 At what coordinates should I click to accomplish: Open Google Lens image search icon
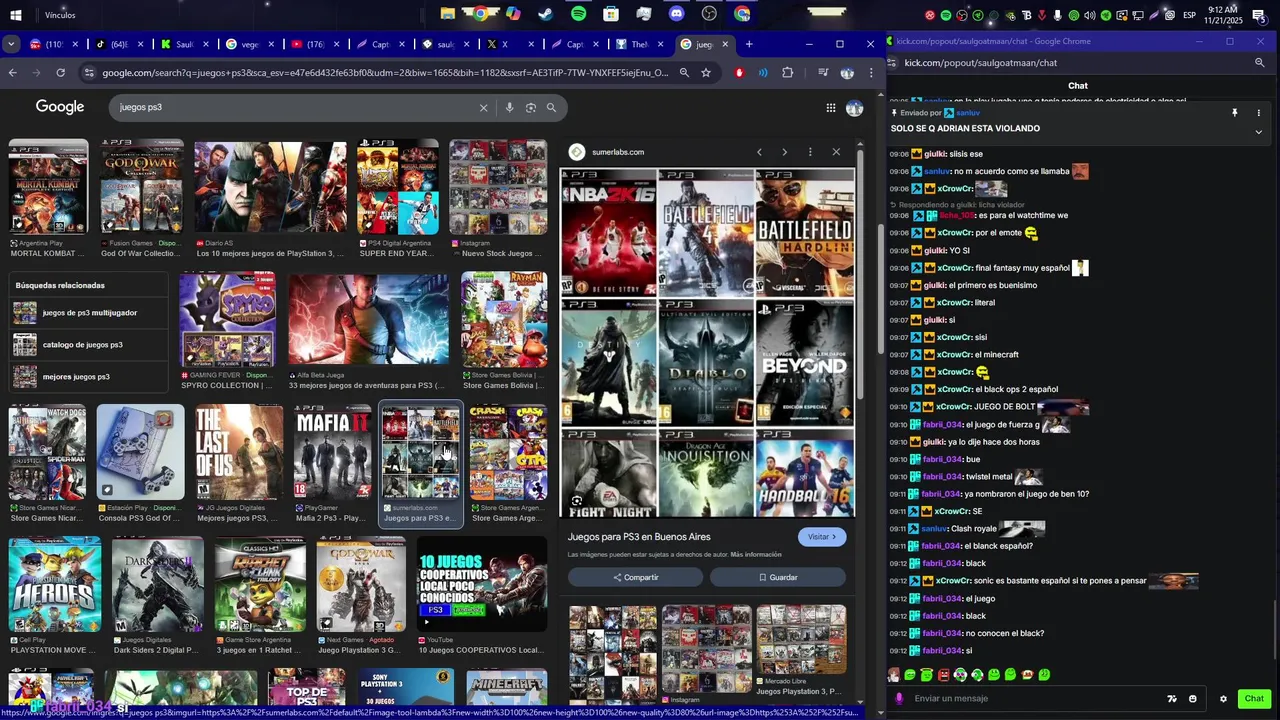(531, 108)
